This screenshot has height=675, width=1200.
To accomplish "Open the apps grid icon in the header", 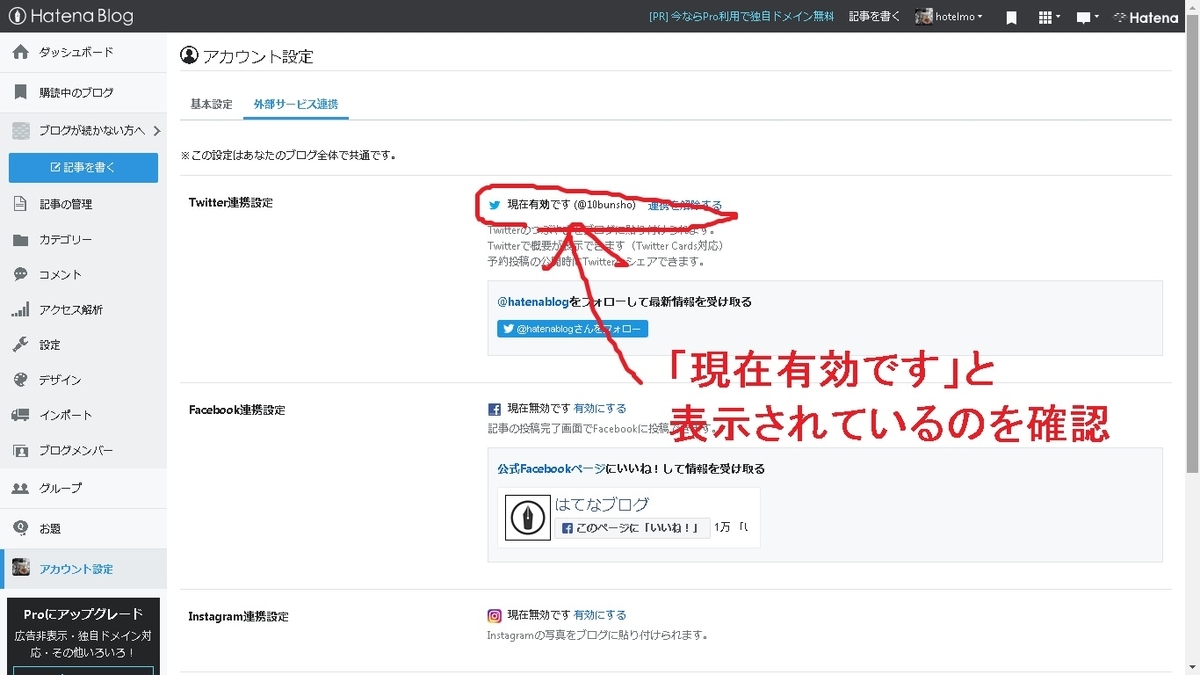I will [x=1044, y=17].
